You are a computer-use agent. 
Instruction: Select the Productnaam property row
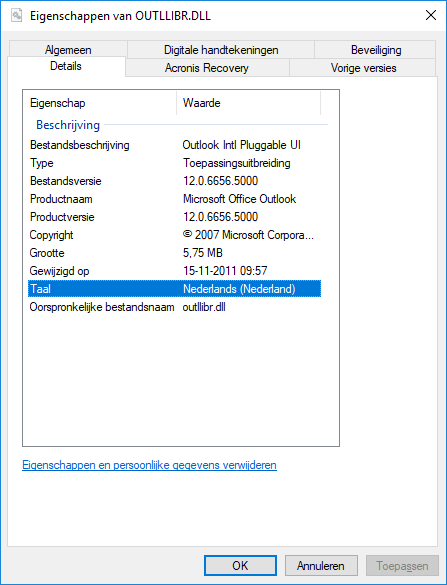[175, 199]
